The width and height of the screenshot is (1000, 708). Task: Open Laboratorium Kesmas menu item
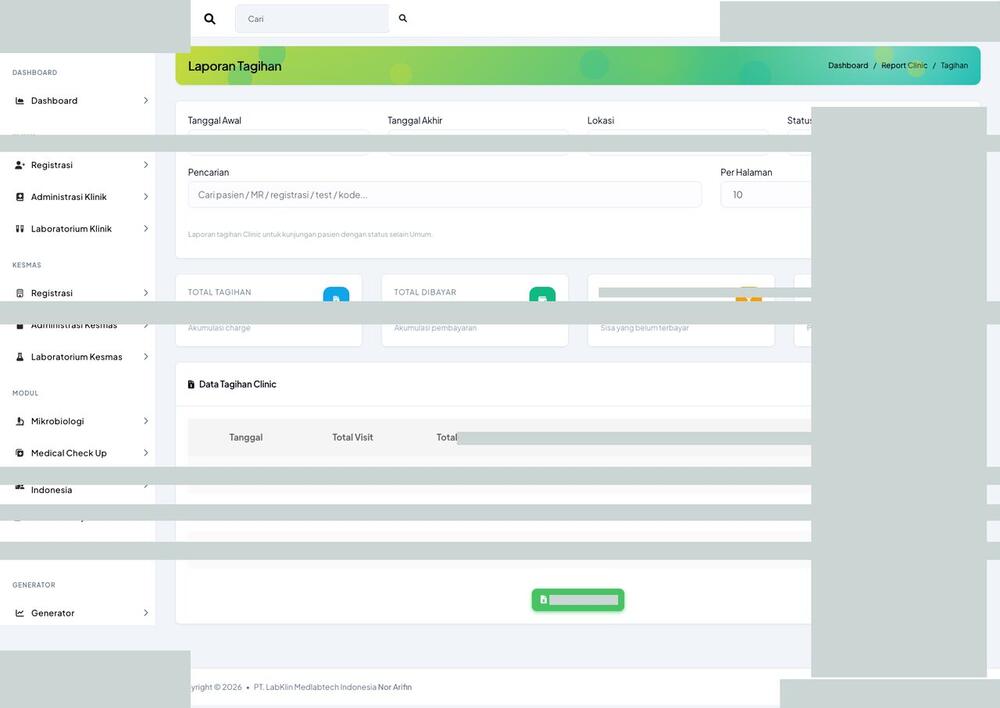pos(77,357)
